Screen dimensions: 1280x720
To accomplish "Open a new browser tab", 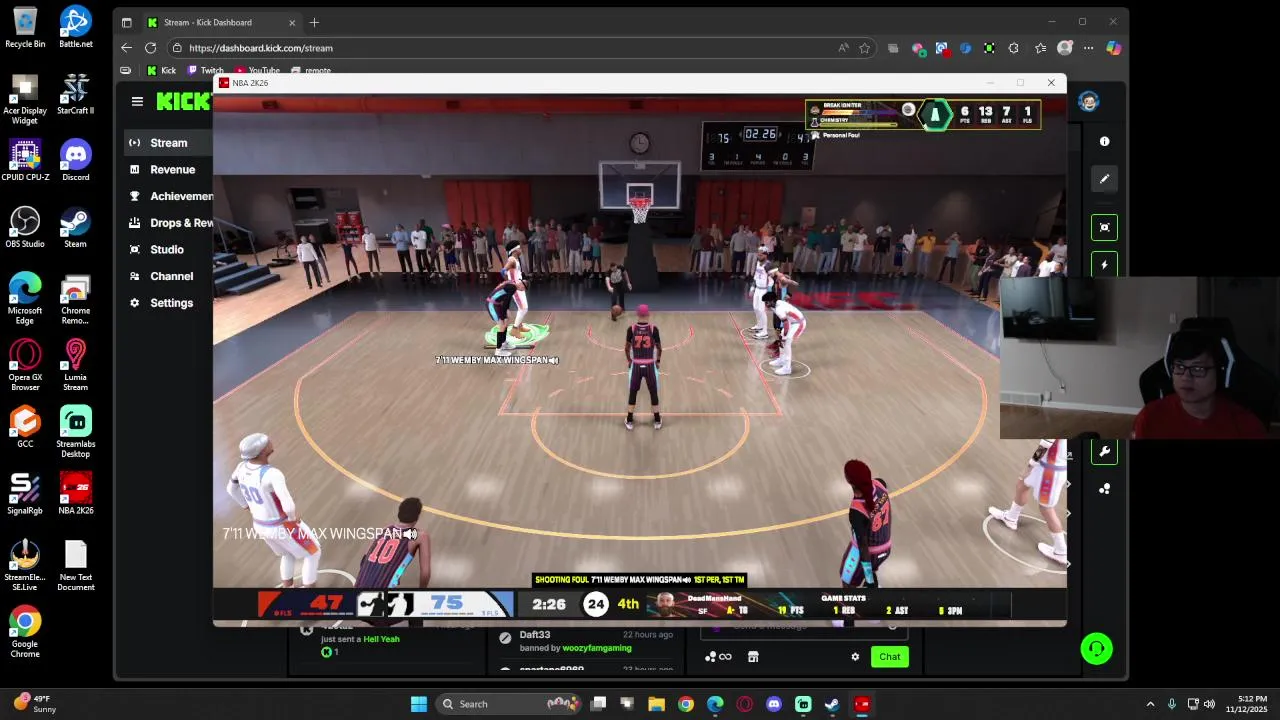I will pos(314,22).
